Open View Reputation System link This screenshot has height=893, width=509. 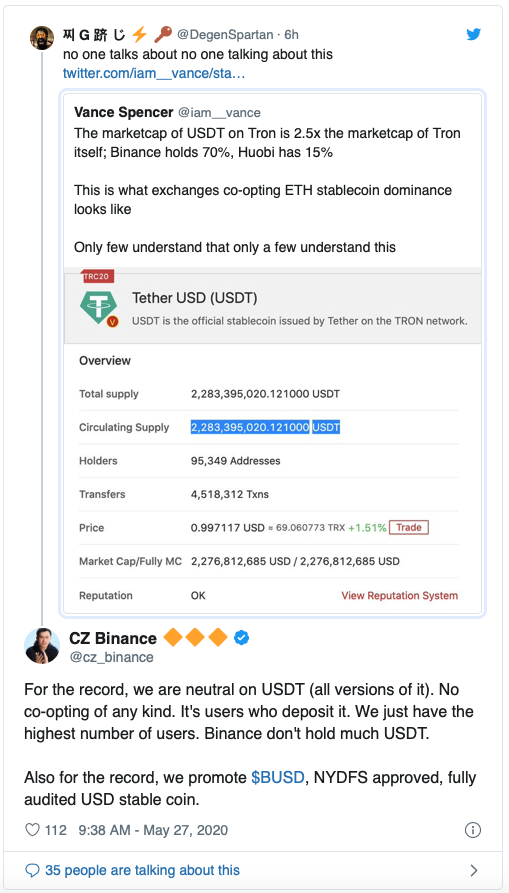pyautogui.click(x=400, y=596)
